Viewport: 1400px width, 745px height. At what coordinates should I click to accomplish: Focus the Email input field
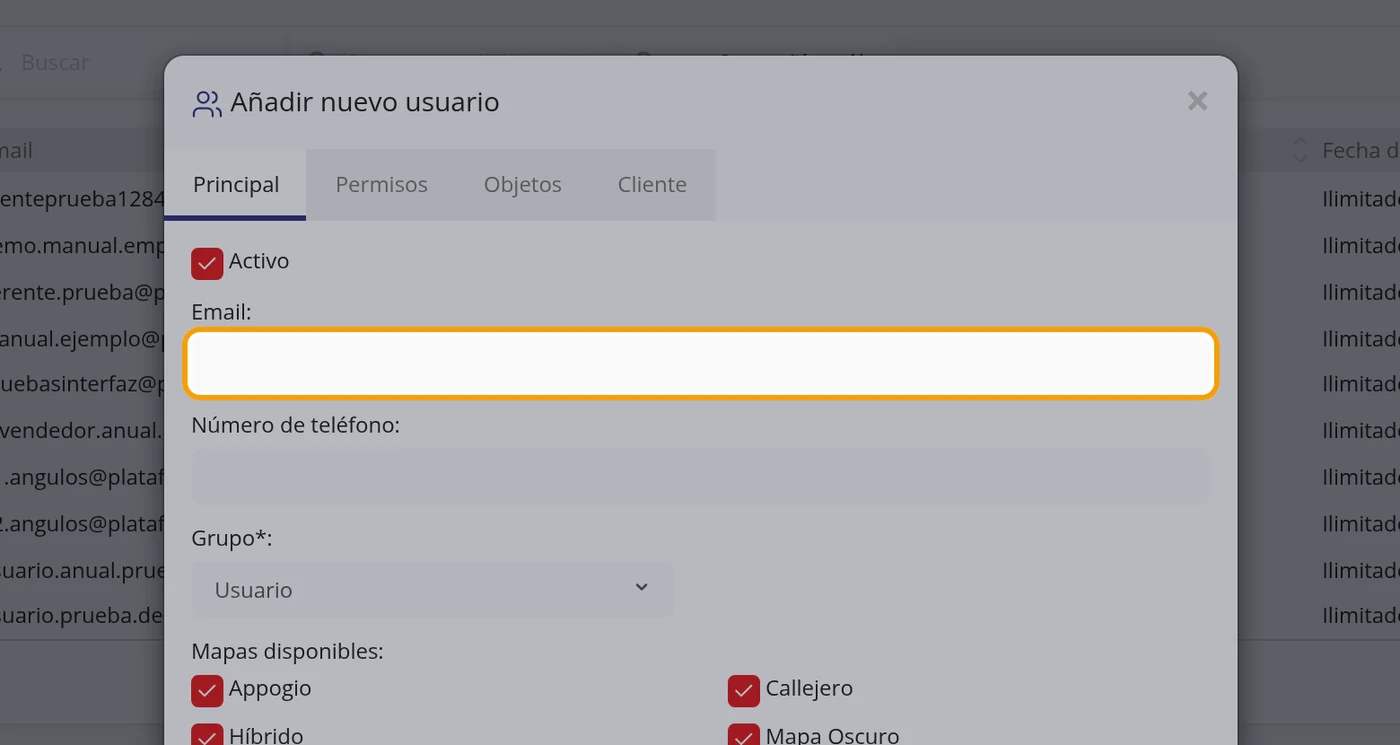pyautogui.click(x=701, y=363)
